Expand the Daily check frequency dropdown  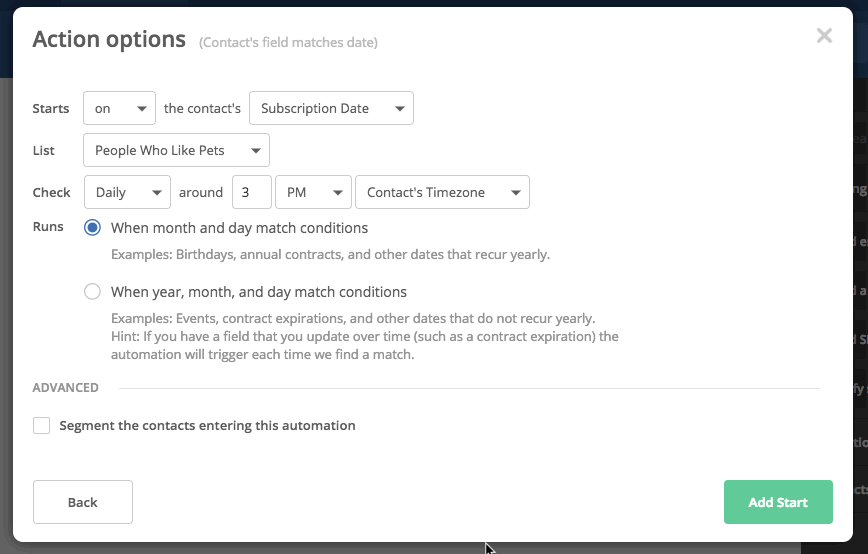[126, 193]
